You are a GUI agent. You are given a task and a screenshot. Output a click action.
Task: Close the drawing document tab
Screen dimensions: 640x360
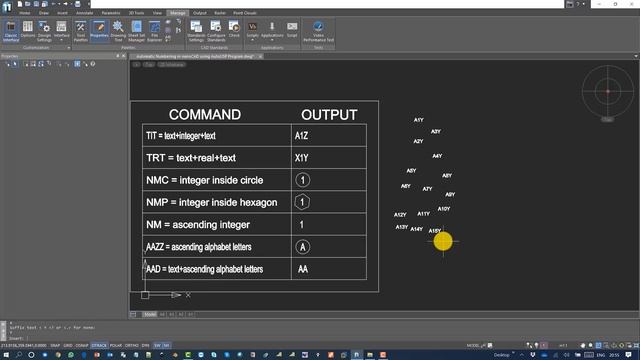pos(260,56)
